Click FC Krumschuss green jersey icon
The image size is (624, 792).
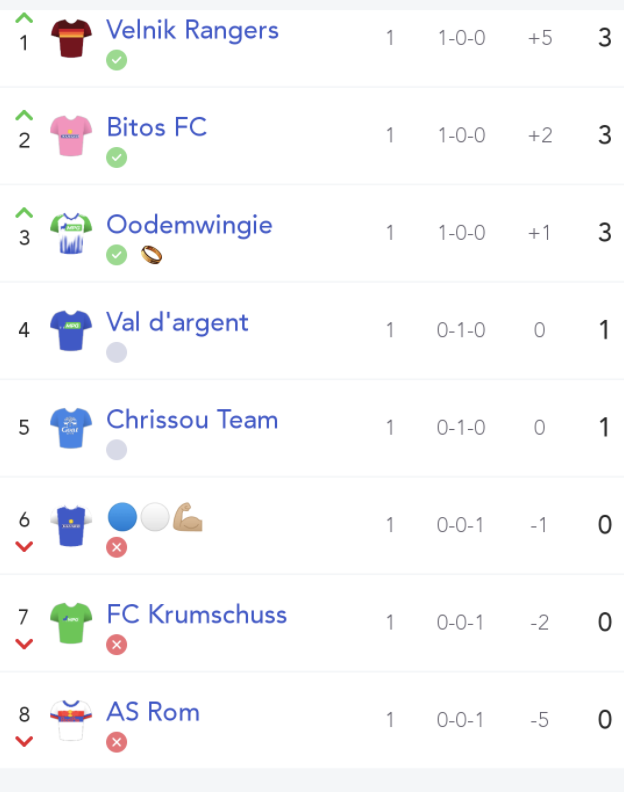point(71,623)
